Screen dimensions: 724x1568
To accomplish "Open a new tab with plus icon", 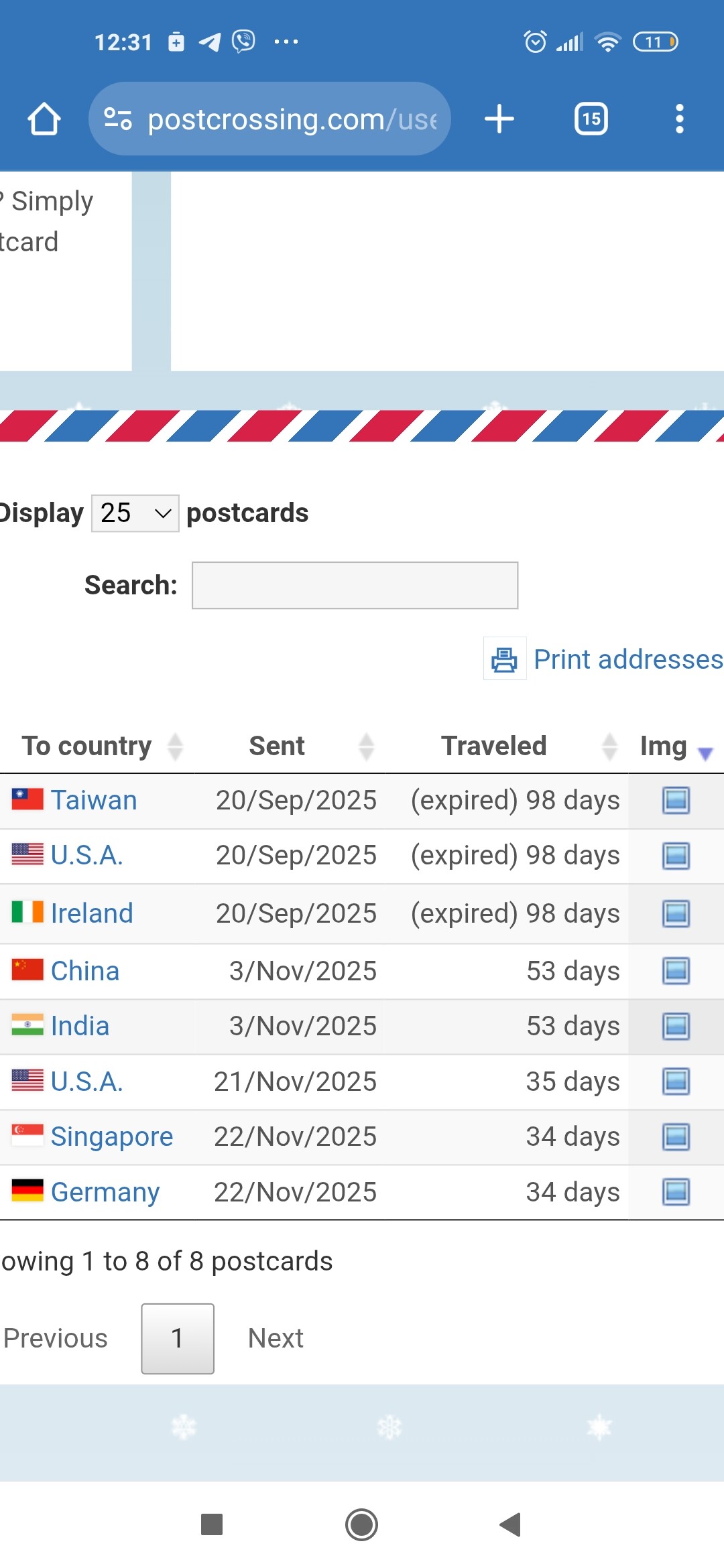I will click(x=499, y=119).
